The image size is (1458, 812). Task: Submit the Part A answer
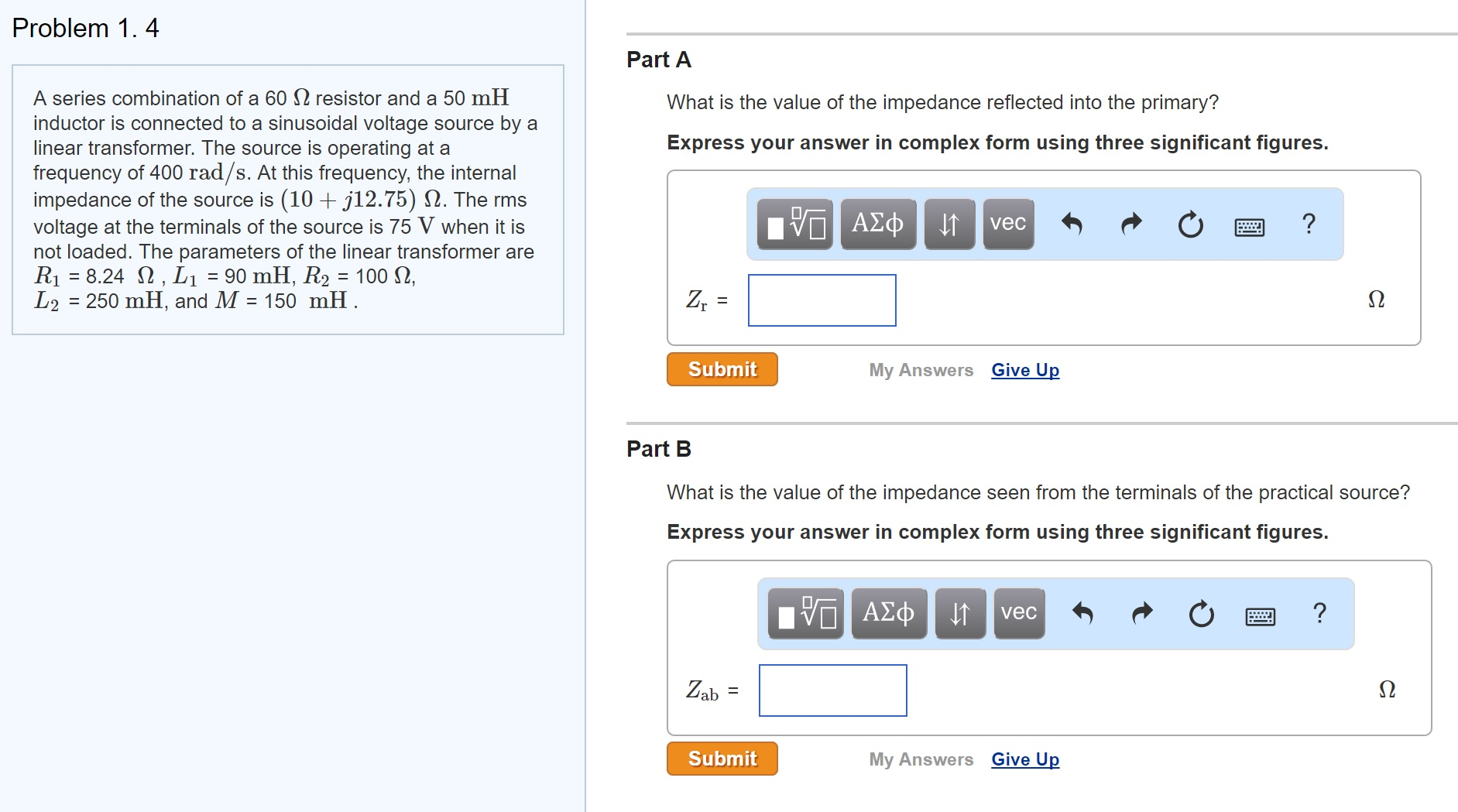(722, 370)
